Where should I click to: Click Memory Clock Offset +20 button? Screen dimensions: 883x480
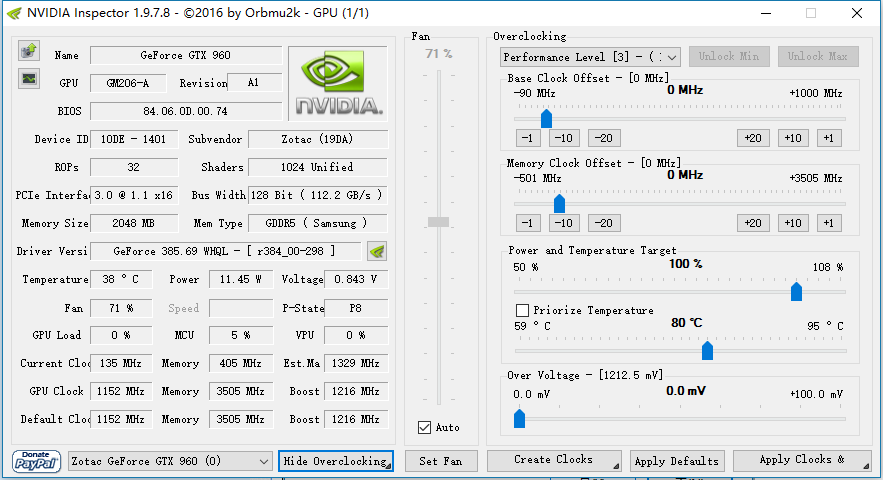753,223
